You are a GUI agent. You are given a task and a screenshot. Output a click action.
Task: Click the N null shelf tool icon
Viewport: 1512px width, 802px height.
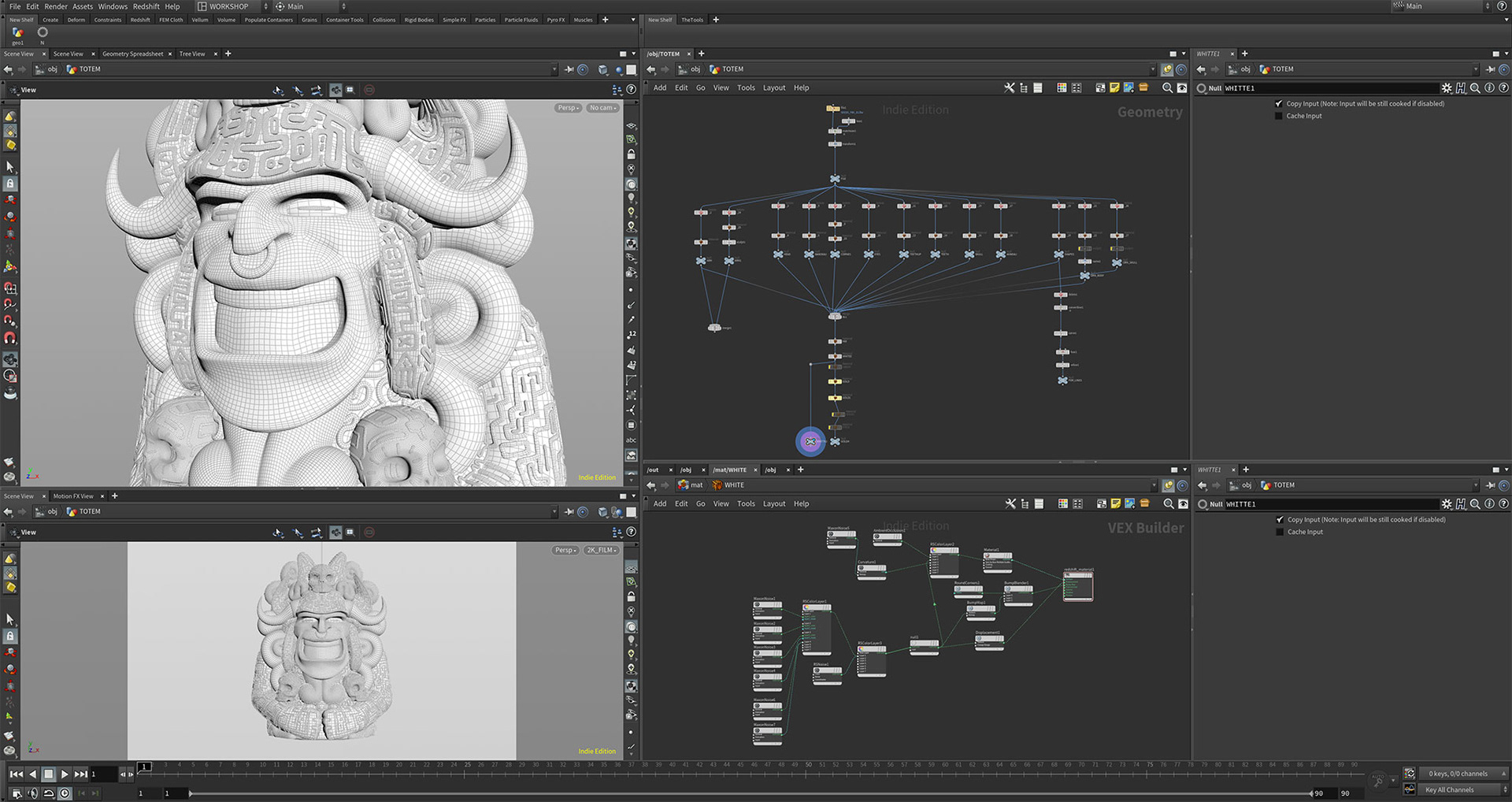[43, 33]
